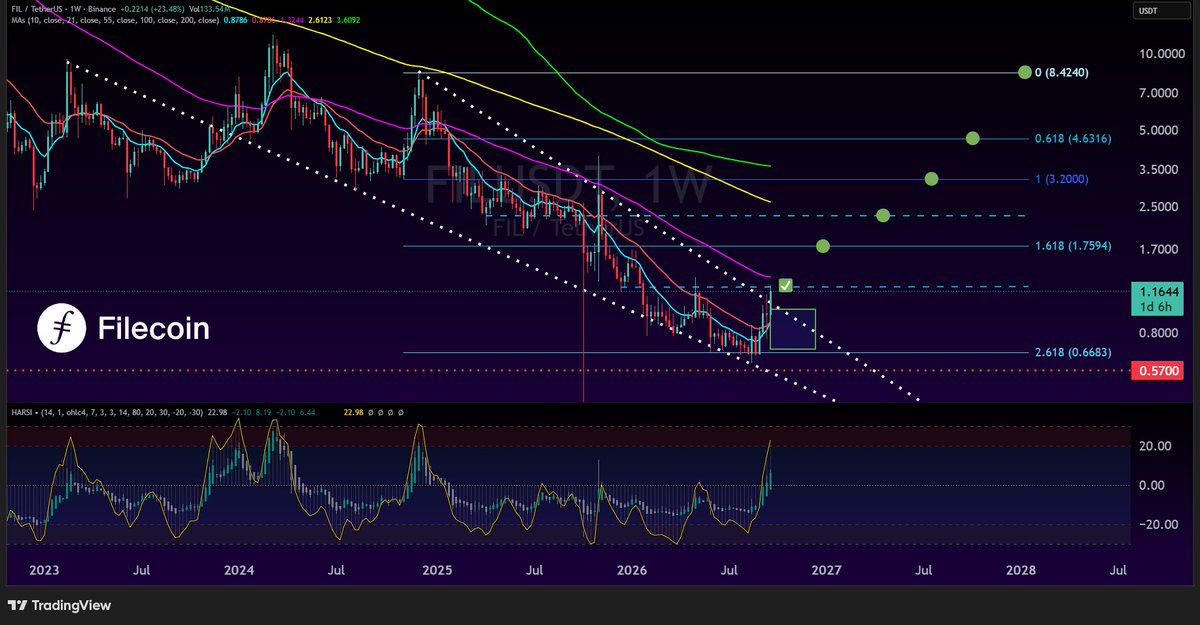The image size is (1200, 625).
Task: Click the 2.5000 price axis value
Action: 1160,208
